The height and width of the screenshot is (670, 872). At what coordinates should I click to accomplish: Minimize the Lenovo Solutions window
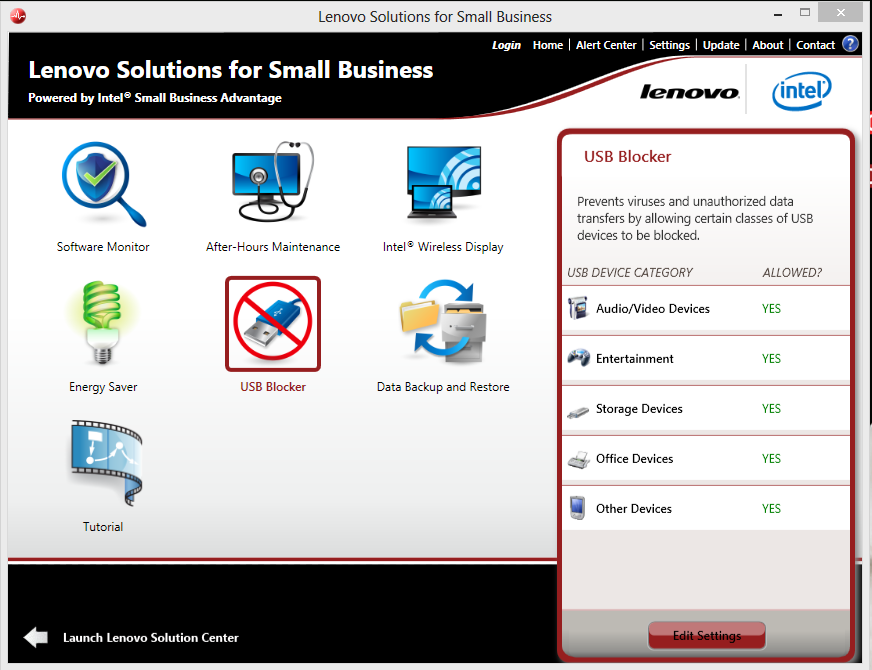point(778,13)
